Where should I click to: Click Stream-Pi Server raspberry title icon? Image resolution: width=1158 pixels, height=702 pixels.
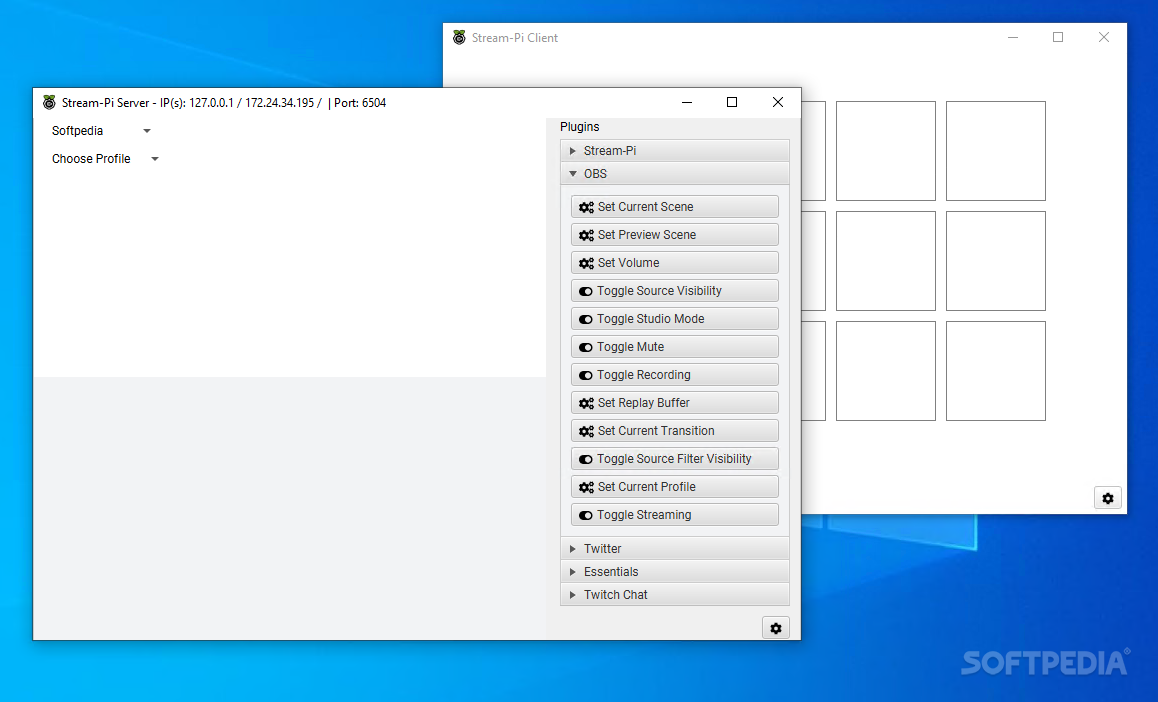click(x=49, y=103)
